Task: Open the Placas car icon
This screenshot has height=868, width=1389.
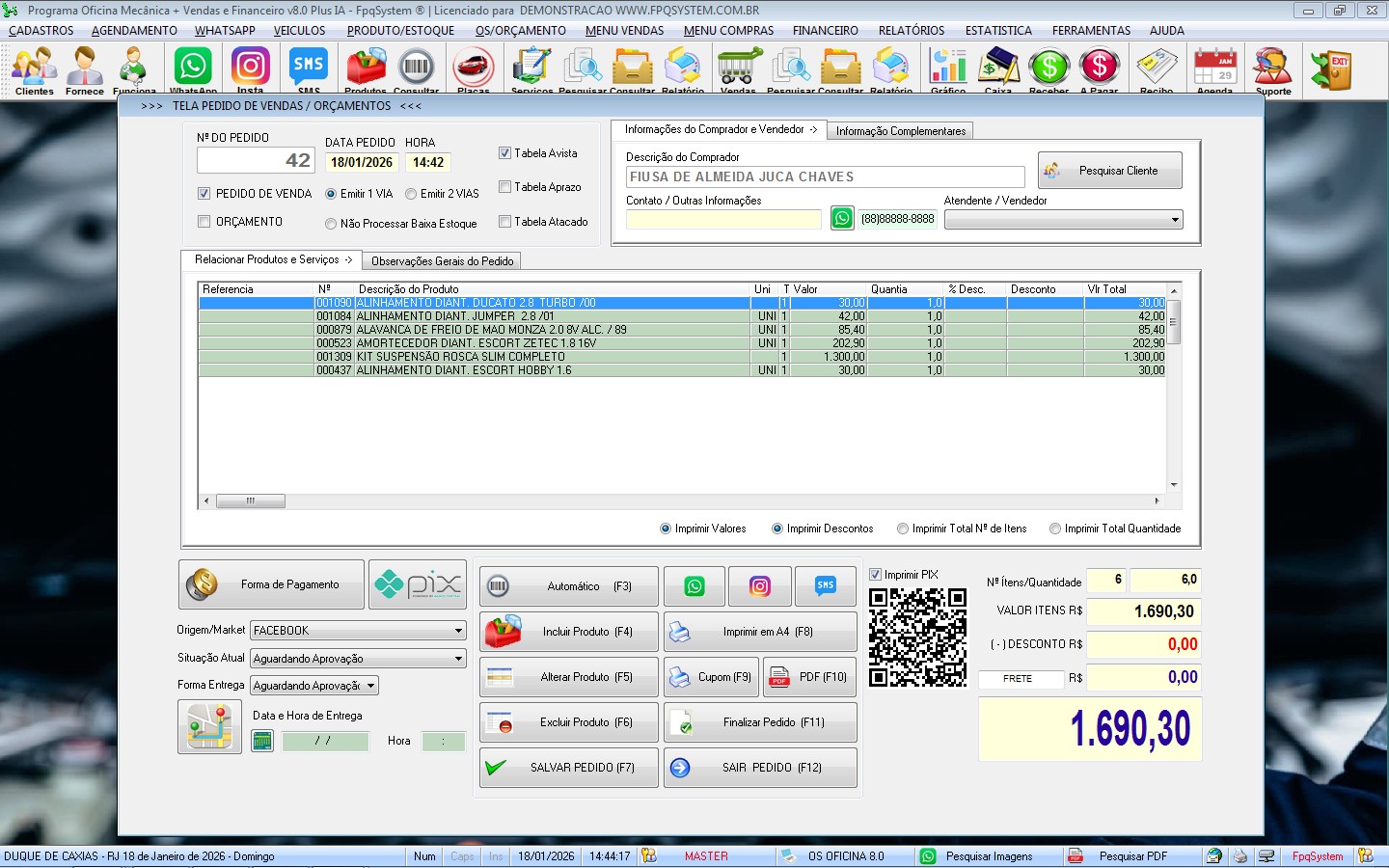Action: point(473,69)
